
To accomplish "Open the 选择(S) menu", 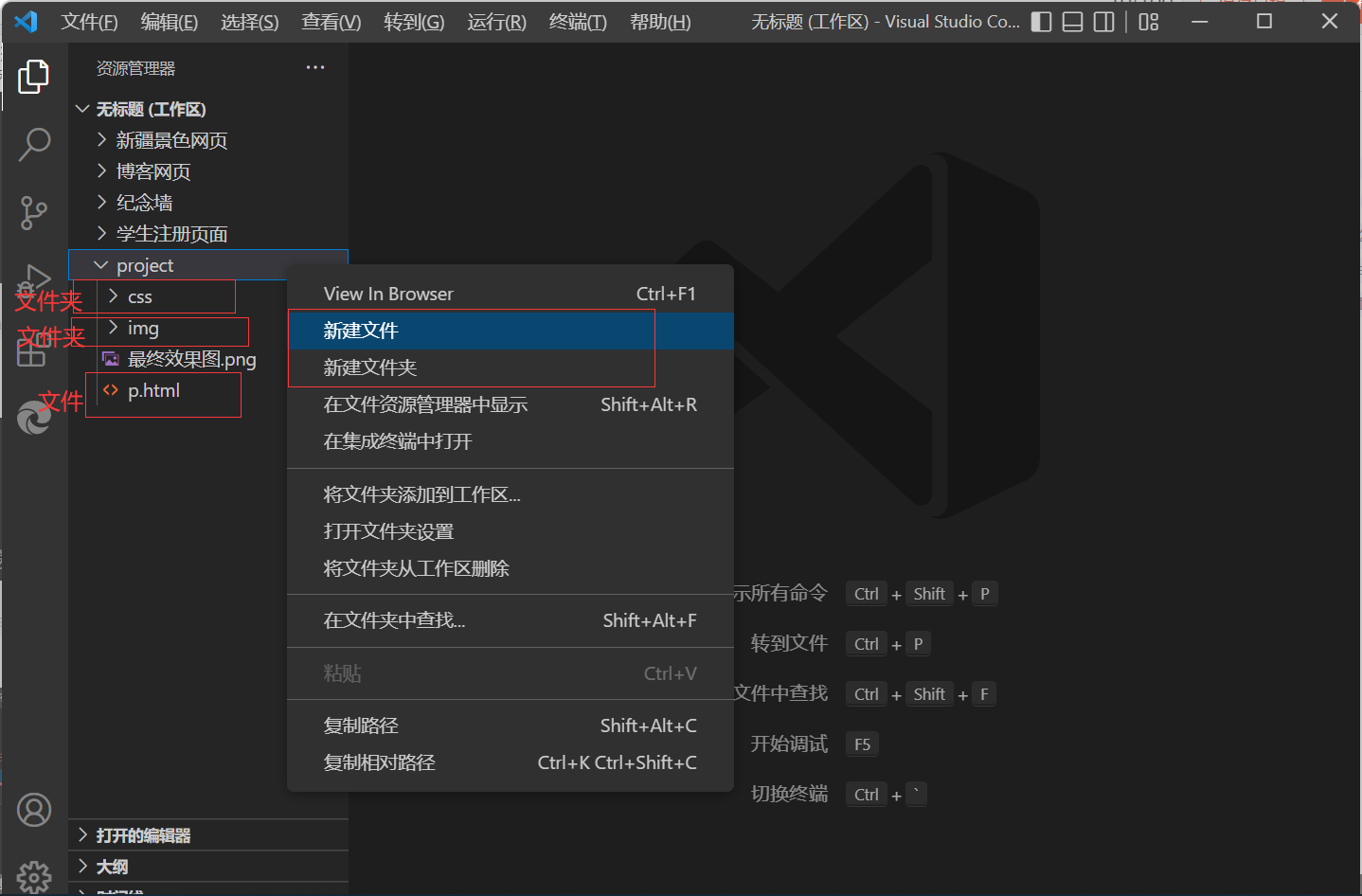I will (250, 22).
